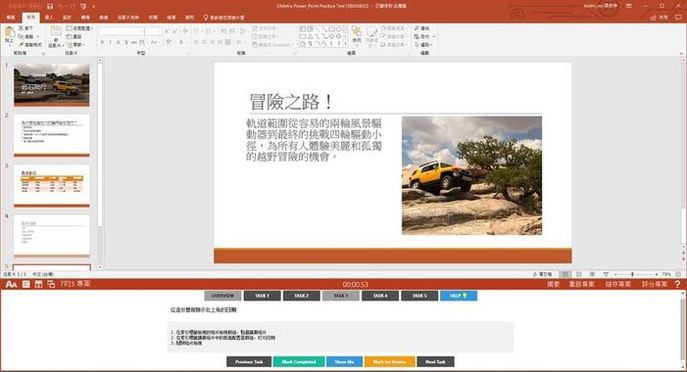Screen dimensions: 687x372
Task: Open character spacing options
Action: tap(143, 43)
